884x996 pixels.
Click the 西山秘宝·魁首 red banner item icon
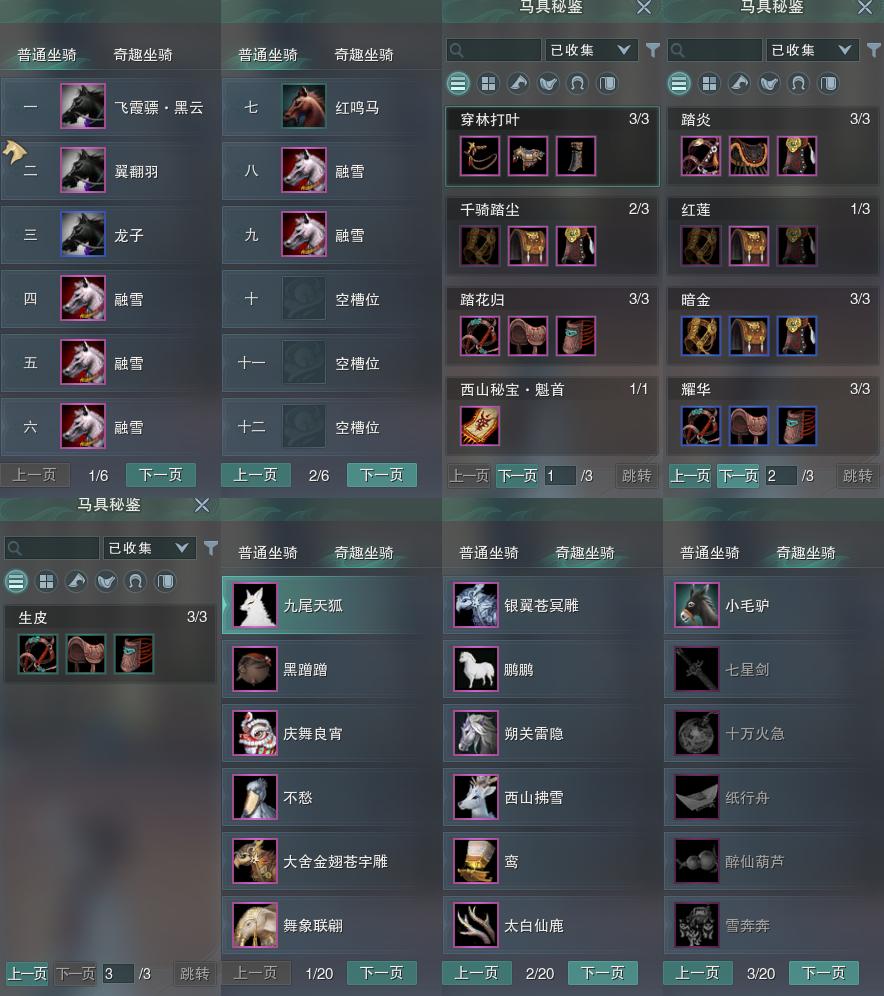[479, 426]
